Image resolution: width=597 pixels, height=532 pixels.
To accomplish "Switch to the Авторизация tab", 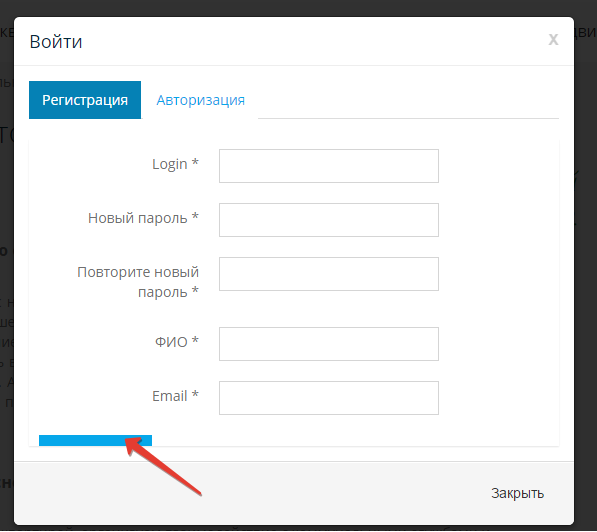I will tap(200, 100).
